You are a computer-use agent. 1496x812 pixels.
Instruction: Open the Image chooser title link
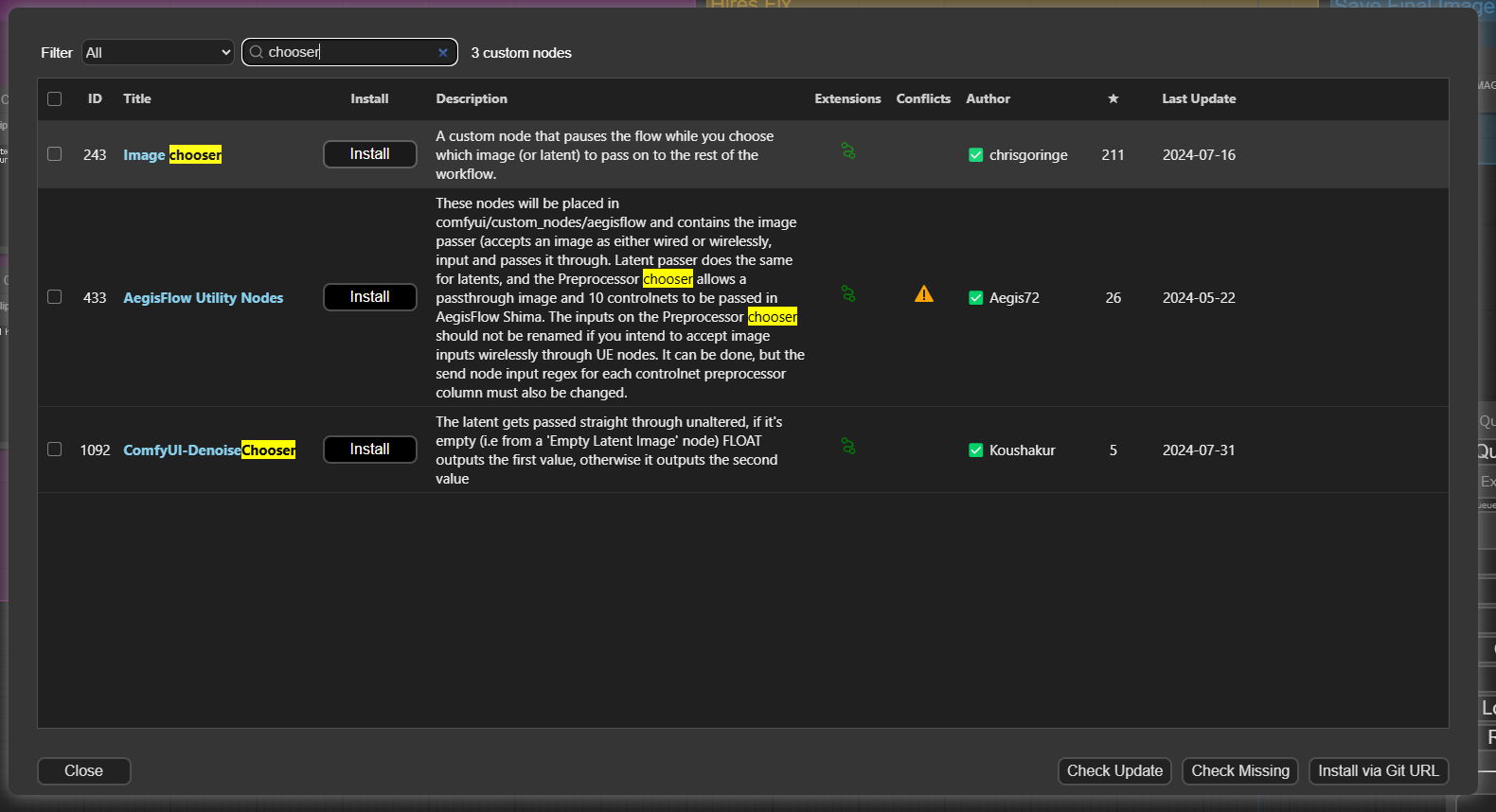tap(172, 155)
